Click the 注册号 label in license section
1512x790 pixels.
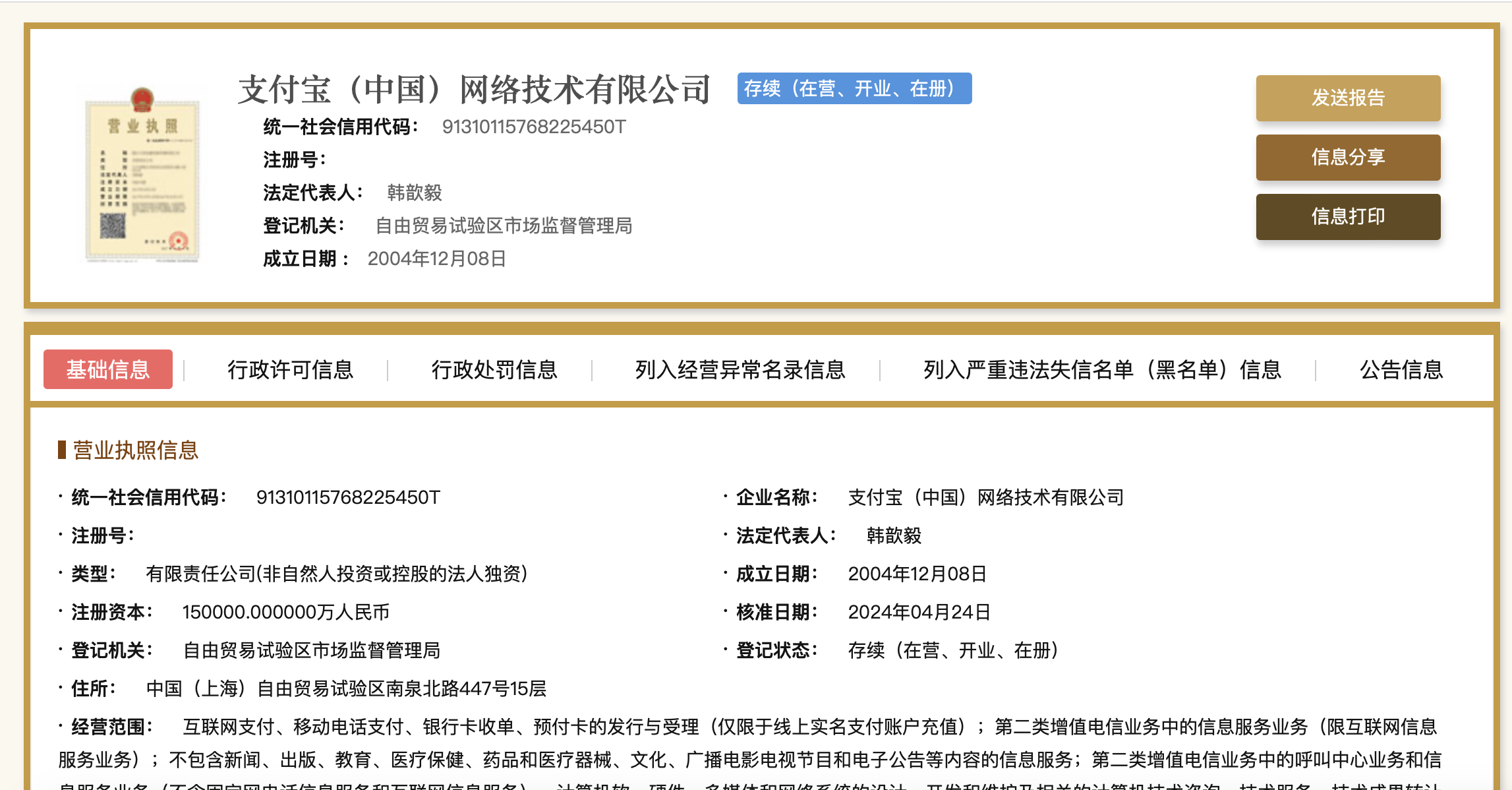(103, 535)
